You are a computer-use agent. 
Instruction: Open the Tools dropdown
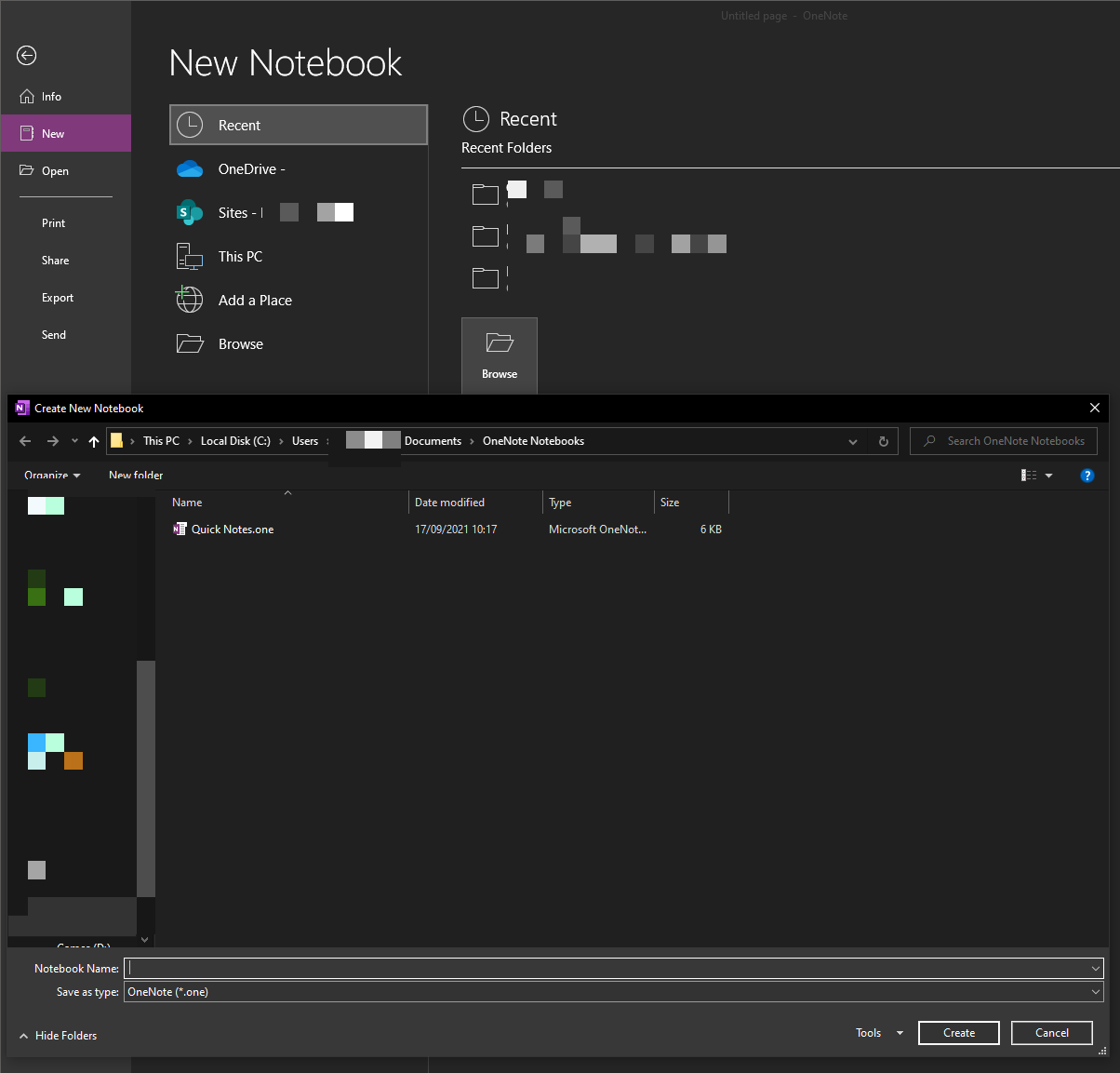pos(879,1033)
